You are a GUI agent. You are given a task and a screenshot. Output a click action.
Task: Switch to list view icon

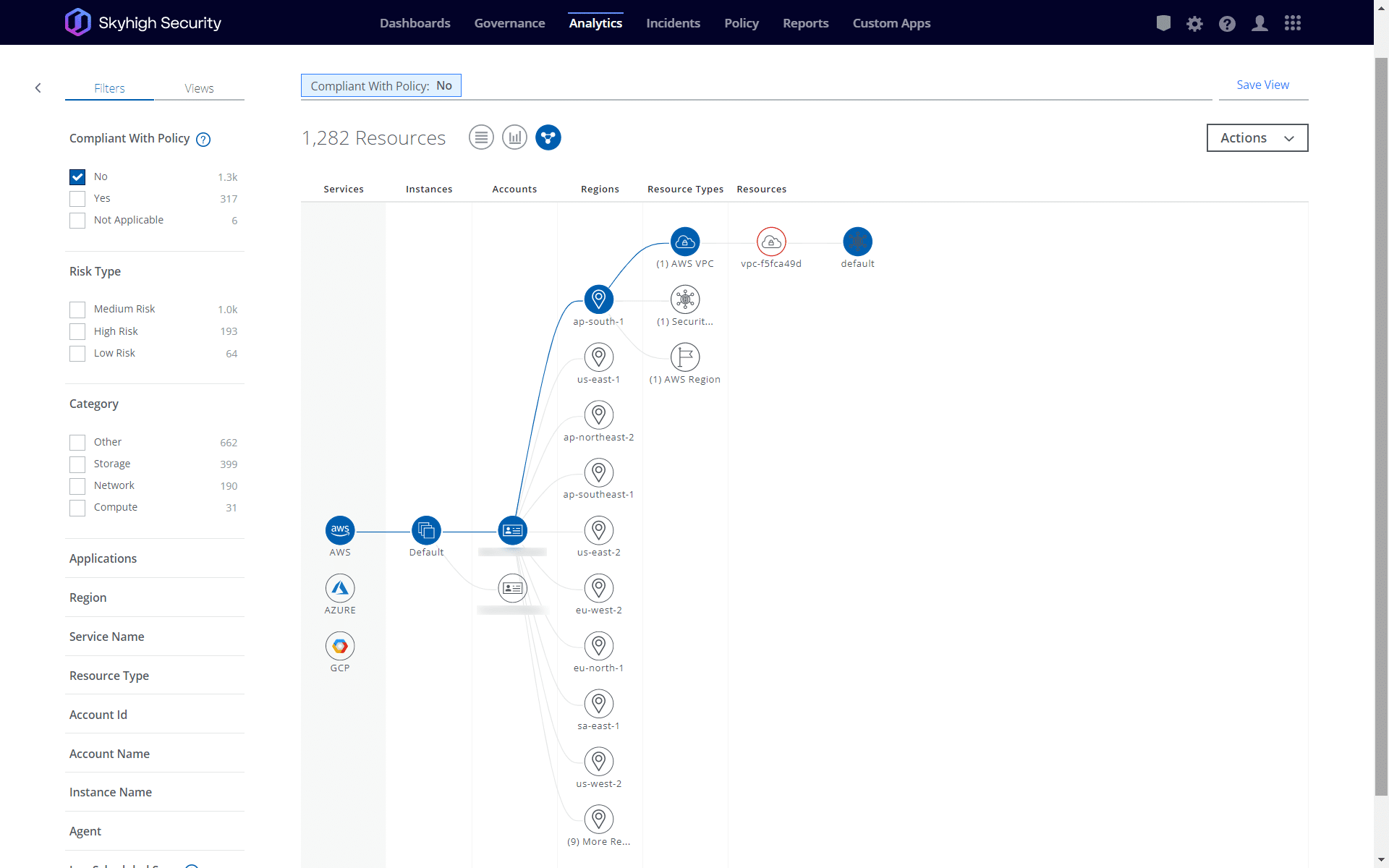click(x=481, y=137)
